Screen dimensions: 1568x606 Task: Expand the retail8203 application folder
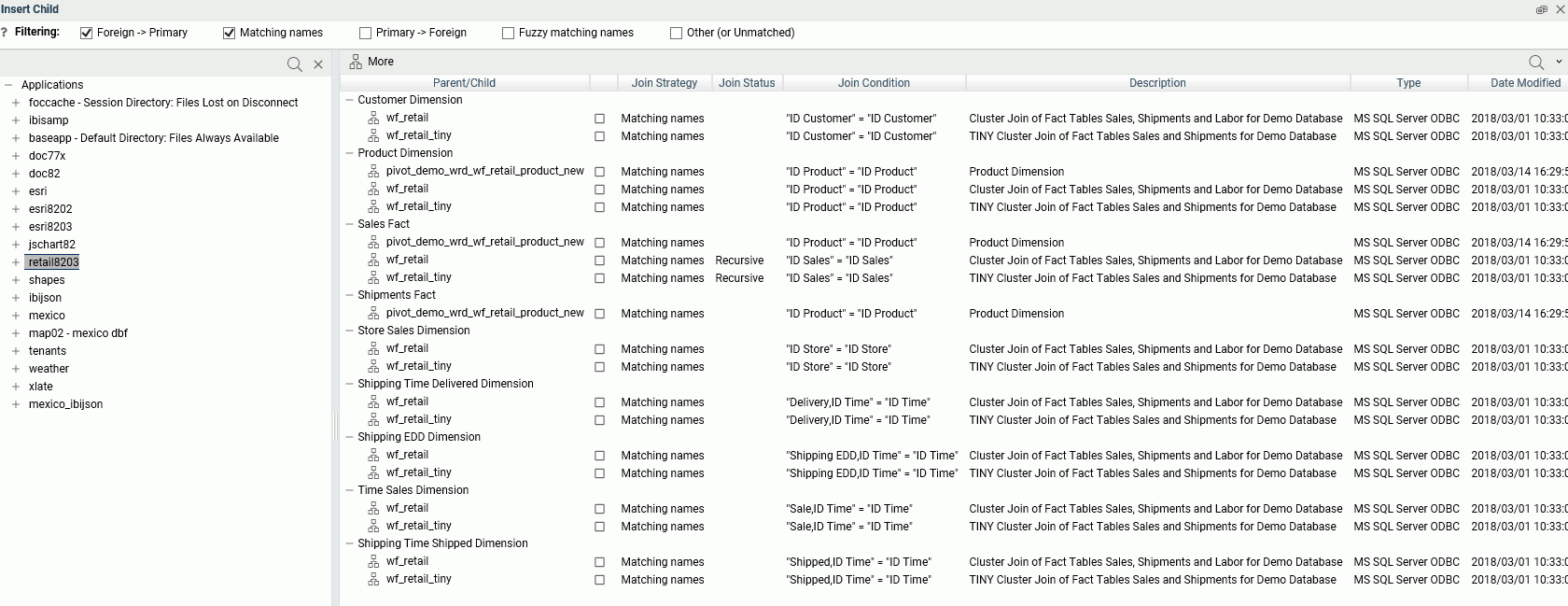pos(16,262)
